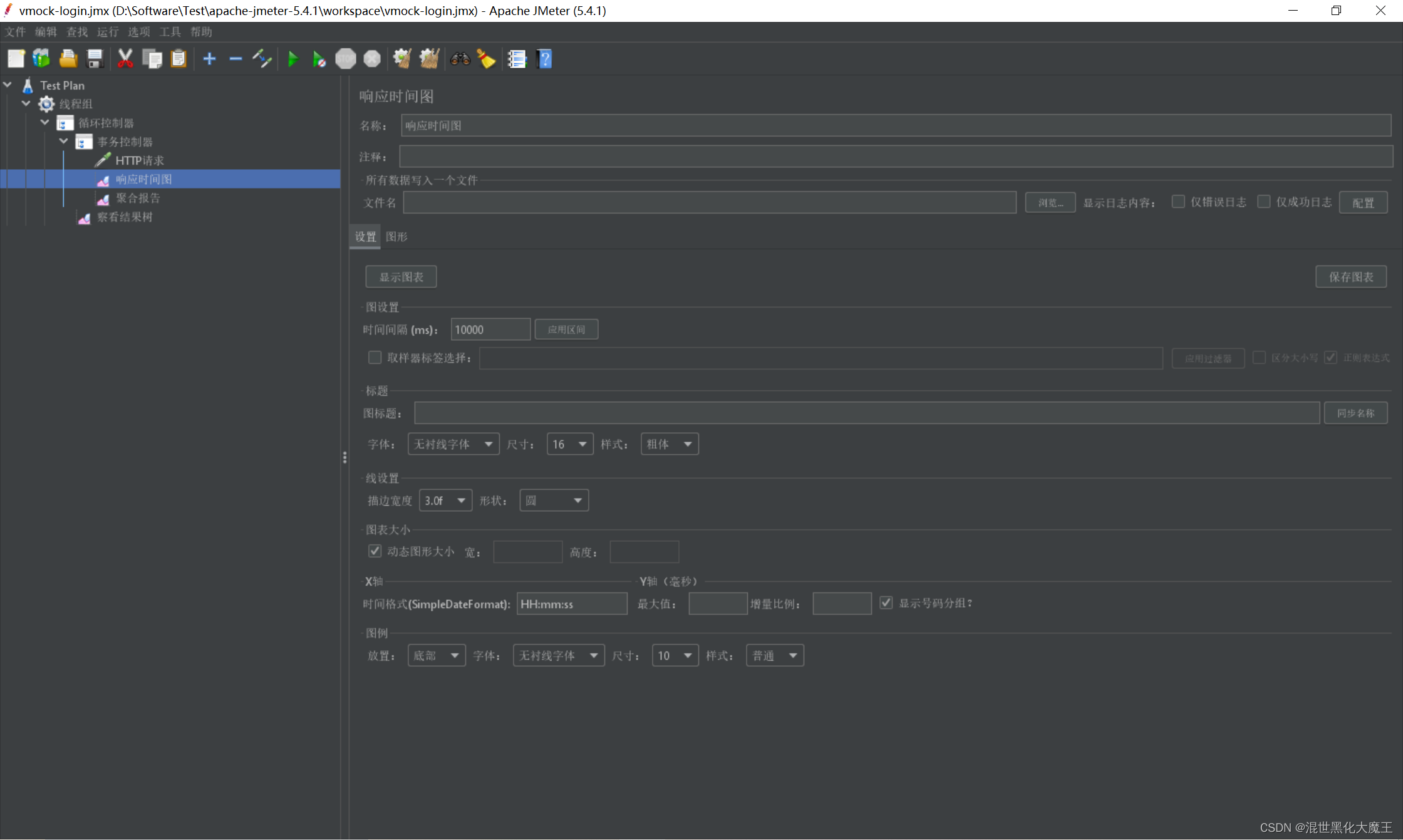Switch to the 设置 tab
The width and height of the screenshot is (1403, 840).
[x=365, y=237]
